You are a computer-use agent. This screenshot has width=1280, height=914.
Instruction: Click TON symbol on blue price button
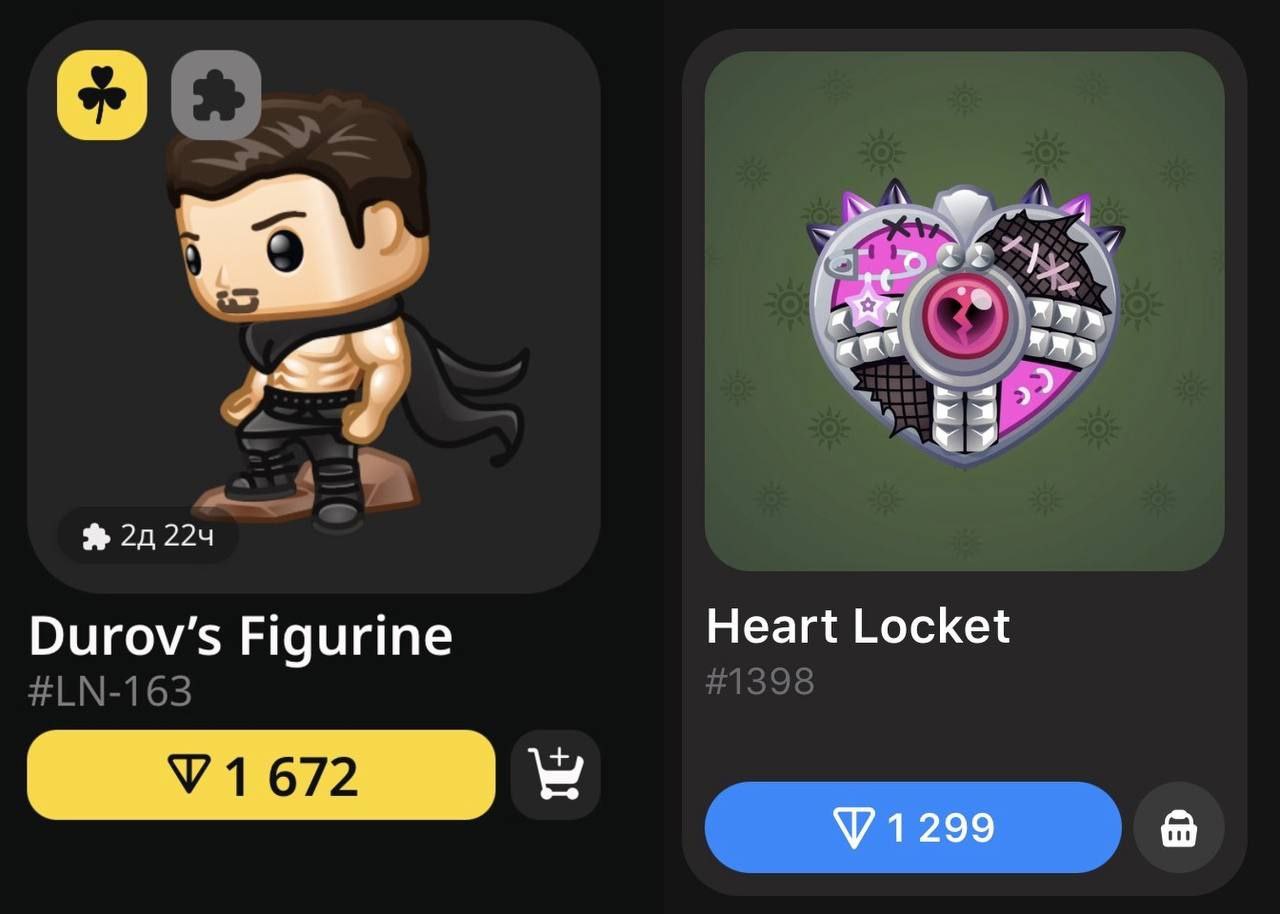pos(854,829)
